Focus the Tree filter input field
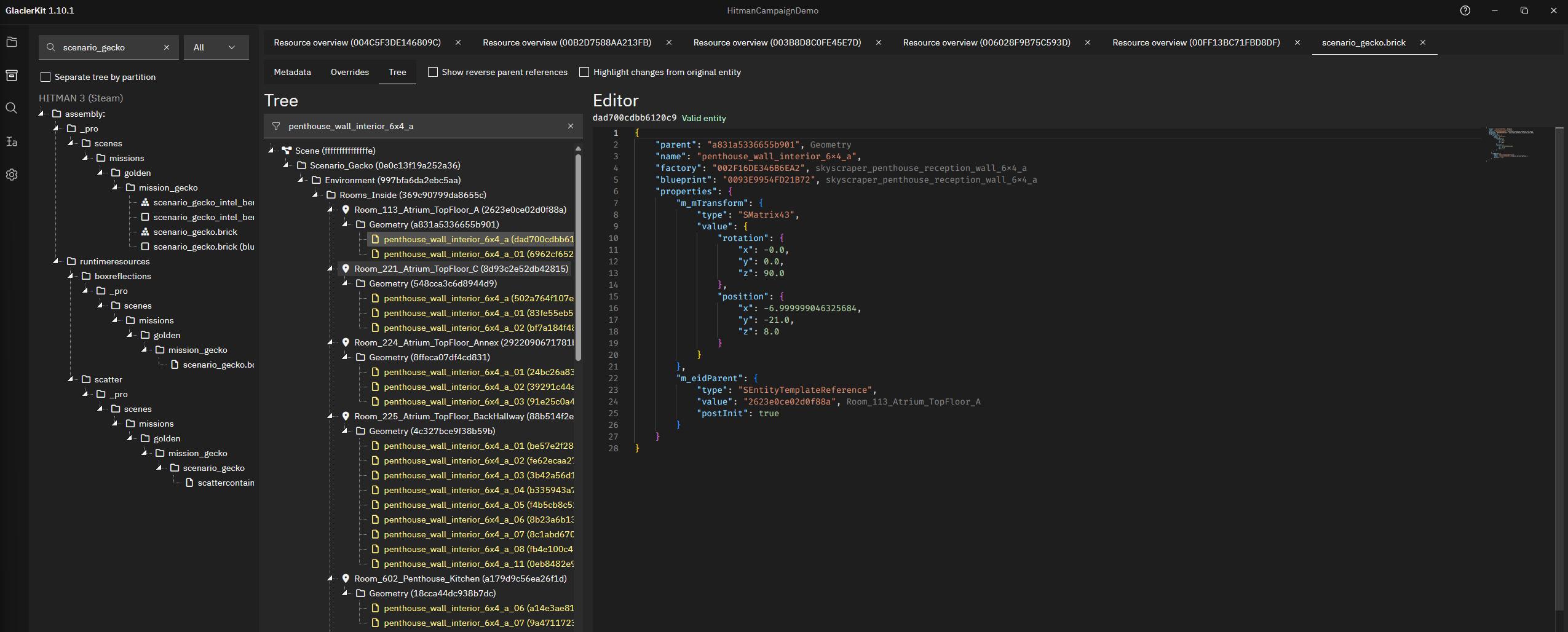Image resolution: width=1568 pixels, height=632 pixels. click(423, 126)
